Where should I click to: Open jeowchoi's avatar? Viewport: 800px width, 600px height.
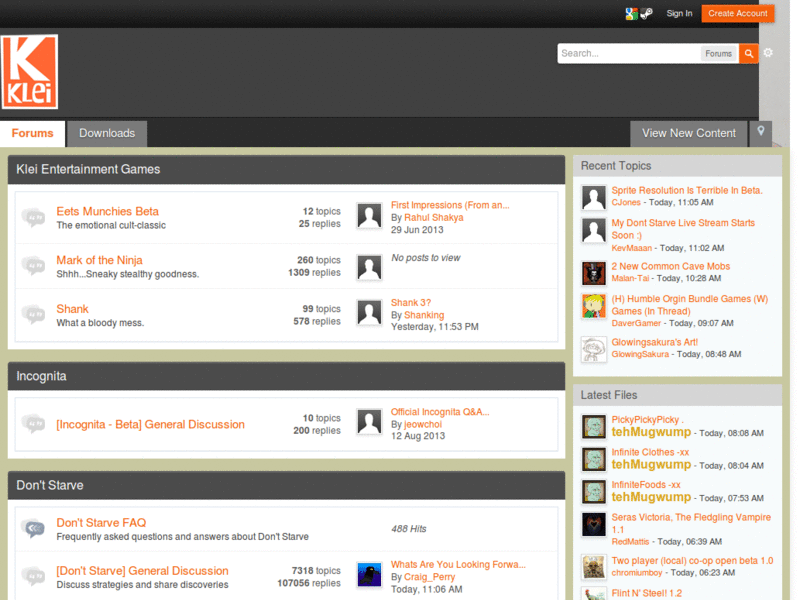coord(369,422)
